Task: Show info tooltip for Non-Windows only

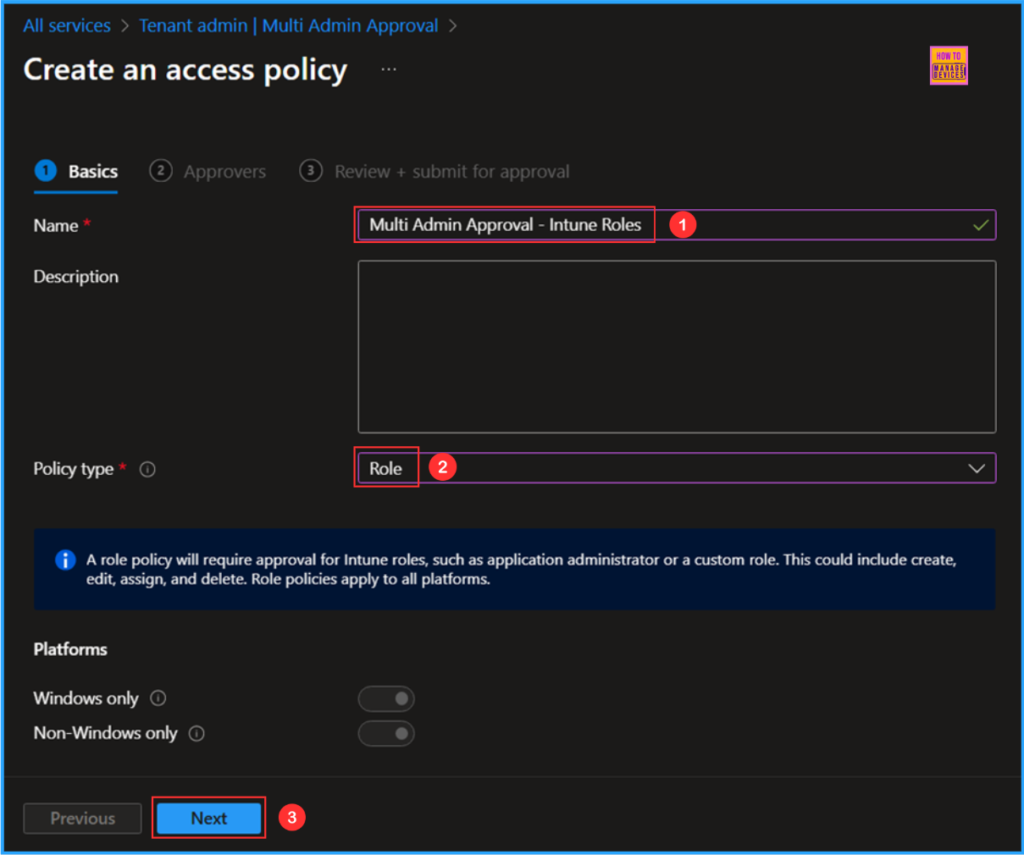Action: 197,734
